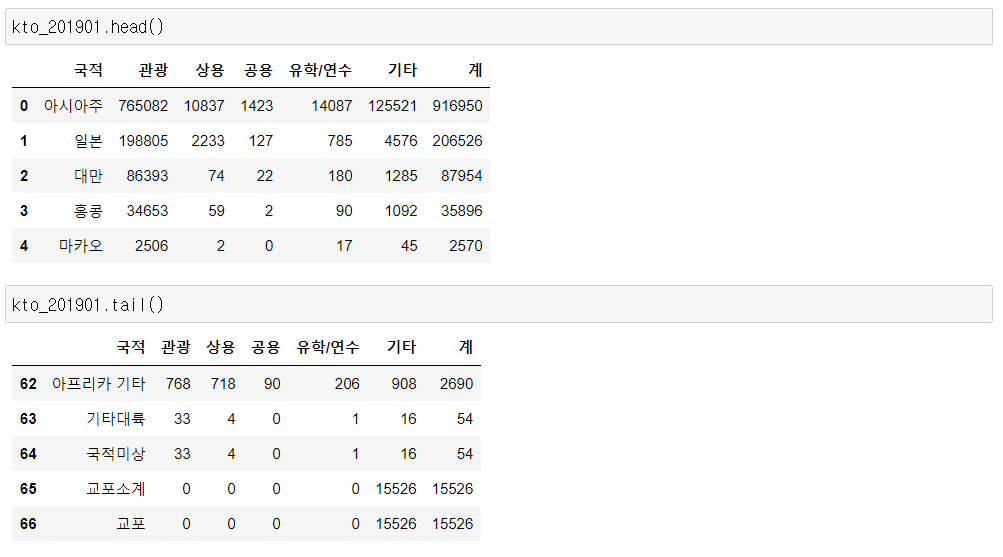Viewport: 1003px width, 557px height.
Task: Click the 기타 header in the tail table
Action: tap(402, 347)
